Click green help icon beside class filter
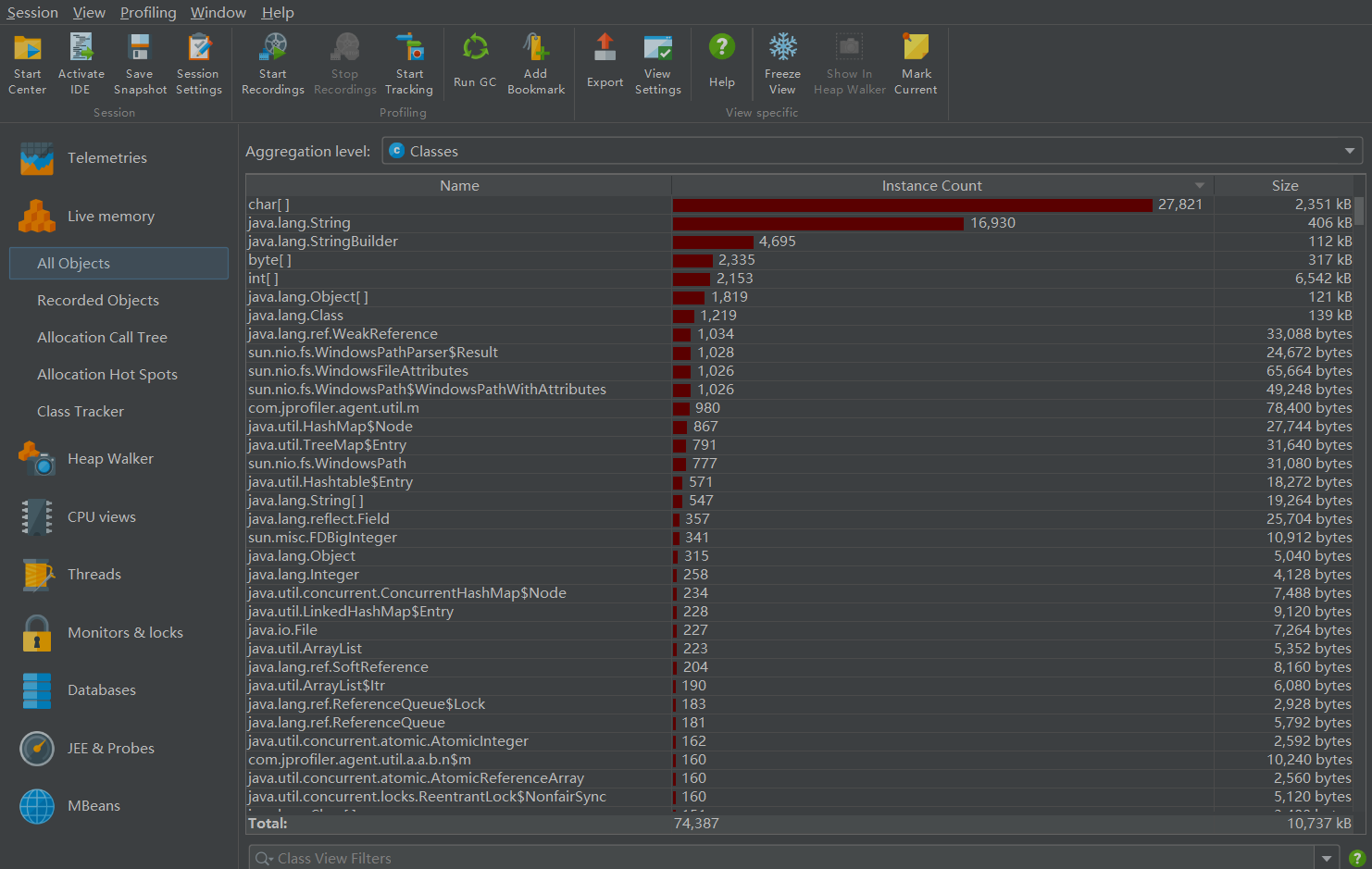The height and width of the screenshot is (869, 1372). (1356, 858)
